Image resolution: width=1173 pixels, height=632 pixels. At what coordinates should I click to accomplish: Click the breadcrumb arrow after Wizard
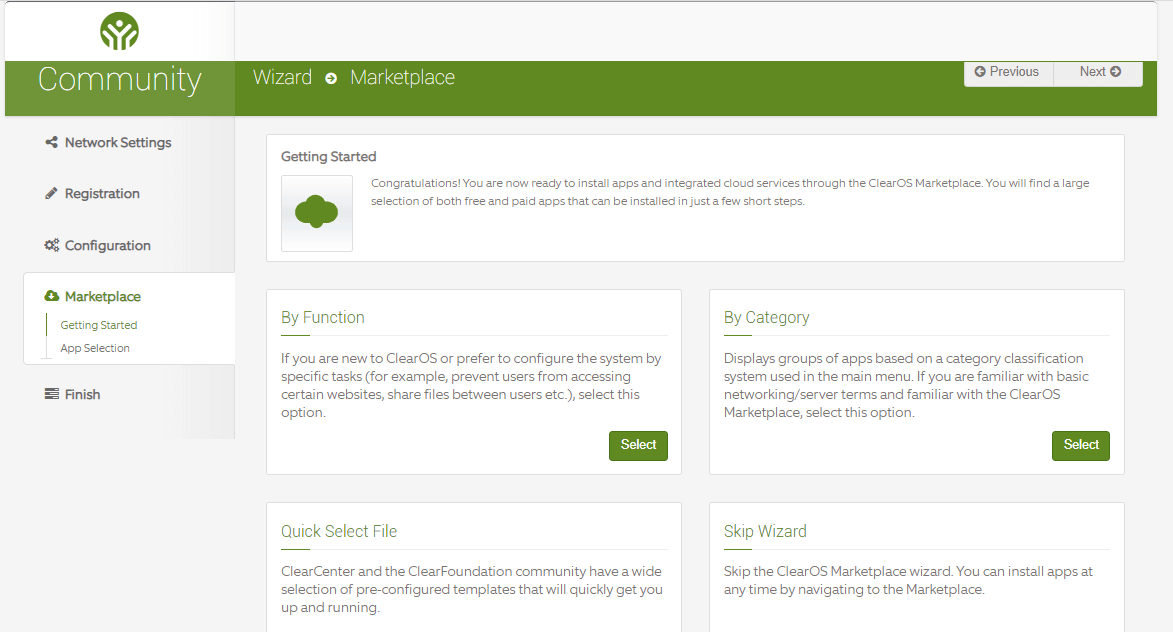(330, 78)
